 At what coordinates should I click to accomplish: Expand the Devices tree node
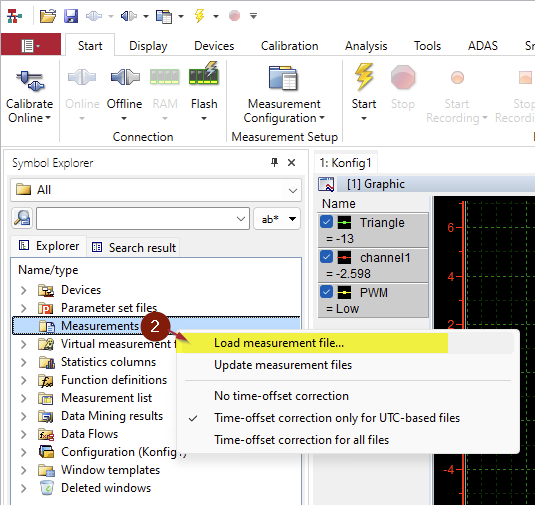point(23,290)
